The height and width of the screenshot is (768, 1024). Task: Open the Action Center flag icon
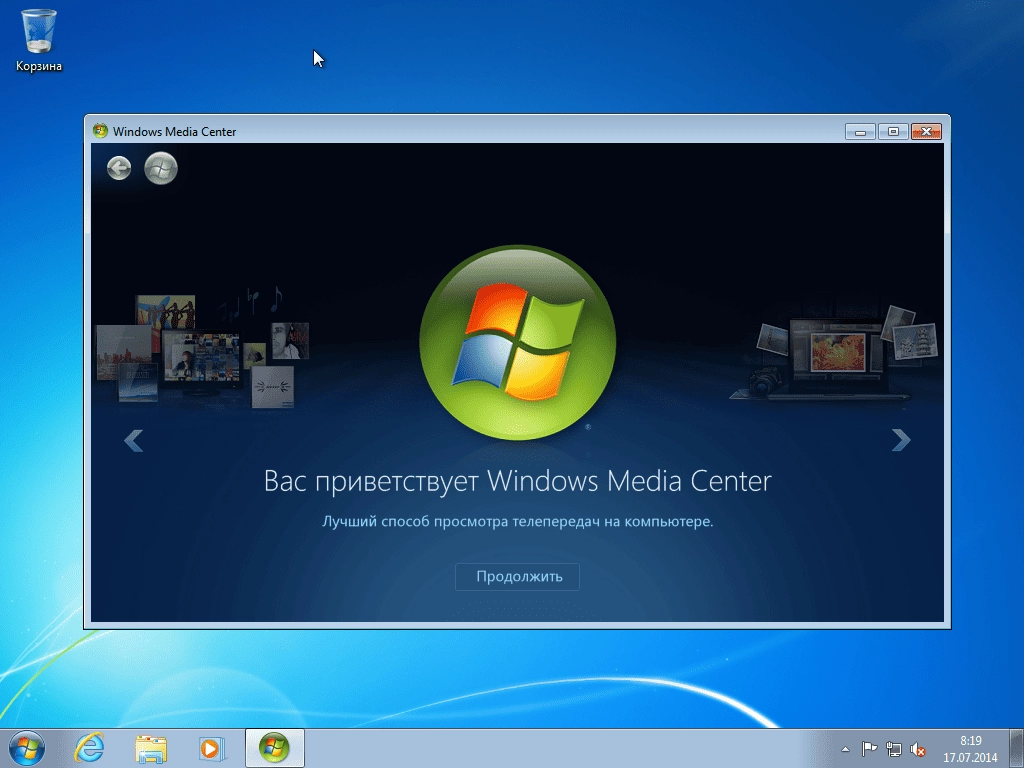coord(869,749)
